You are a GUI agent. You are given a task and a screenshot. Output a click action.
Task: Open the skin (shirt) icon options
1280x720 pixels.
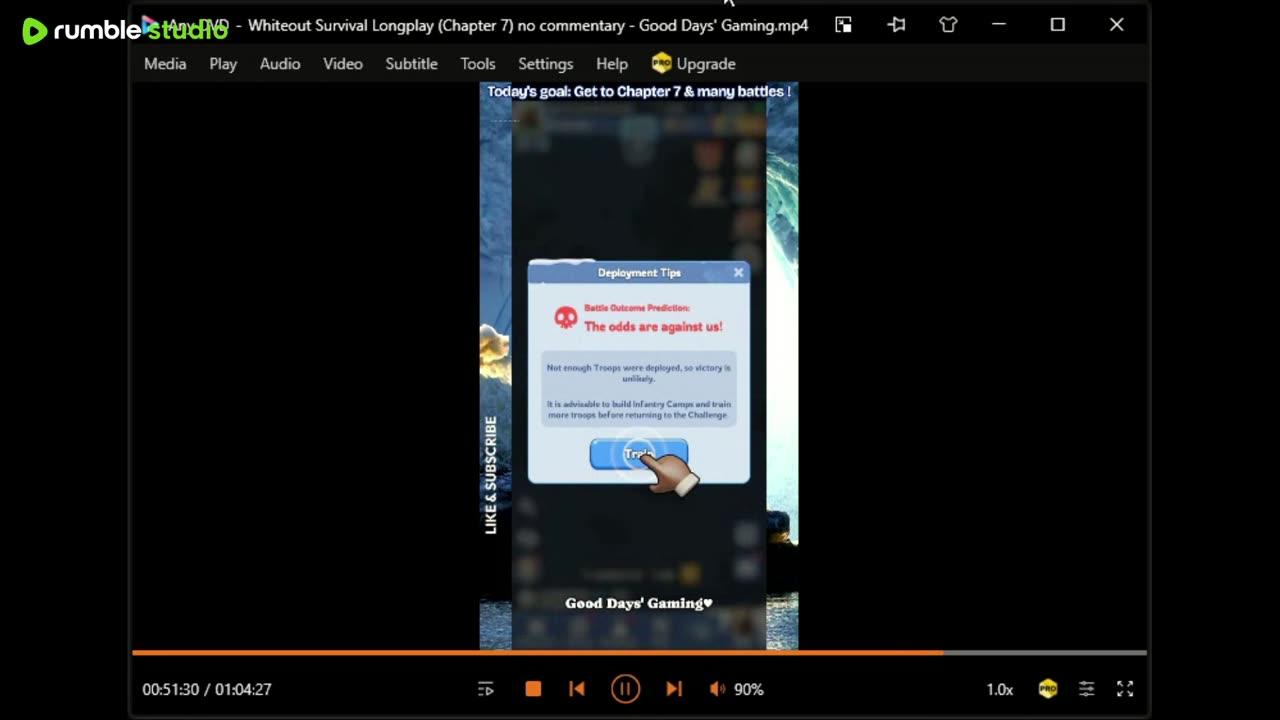coord(948,25)
